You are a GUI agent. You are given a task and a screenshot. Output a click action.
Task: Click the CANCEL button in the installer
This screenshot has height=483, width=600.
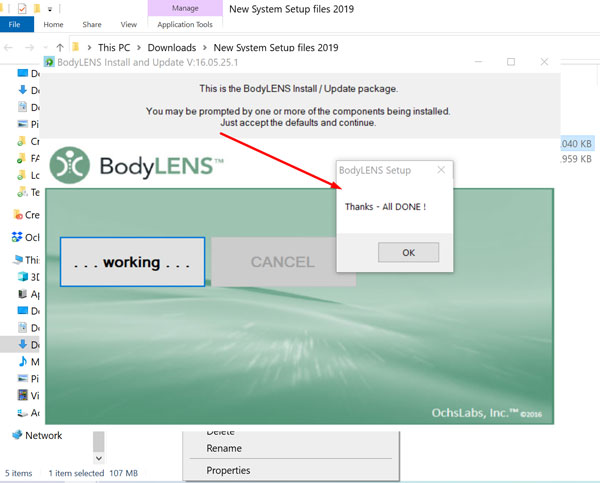(282, 262)
